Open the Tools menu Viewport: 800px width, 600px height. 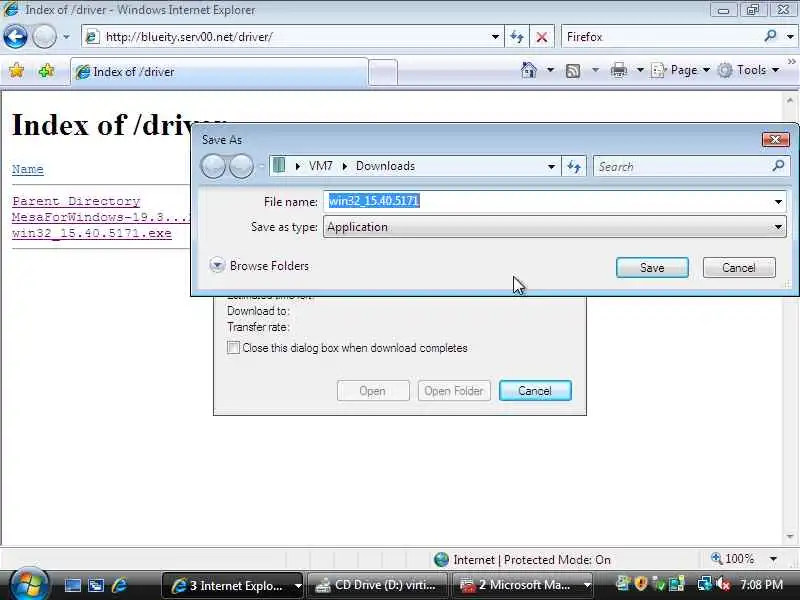pos(748,70)
